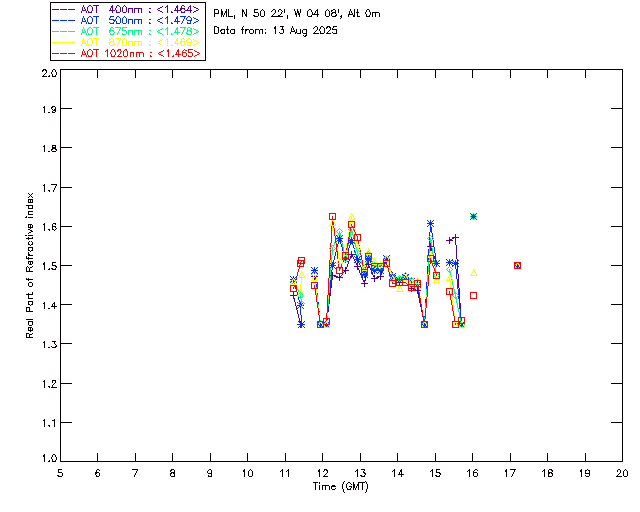
Task: Click the x-axis tick label 9
Action: click(210, 473)
